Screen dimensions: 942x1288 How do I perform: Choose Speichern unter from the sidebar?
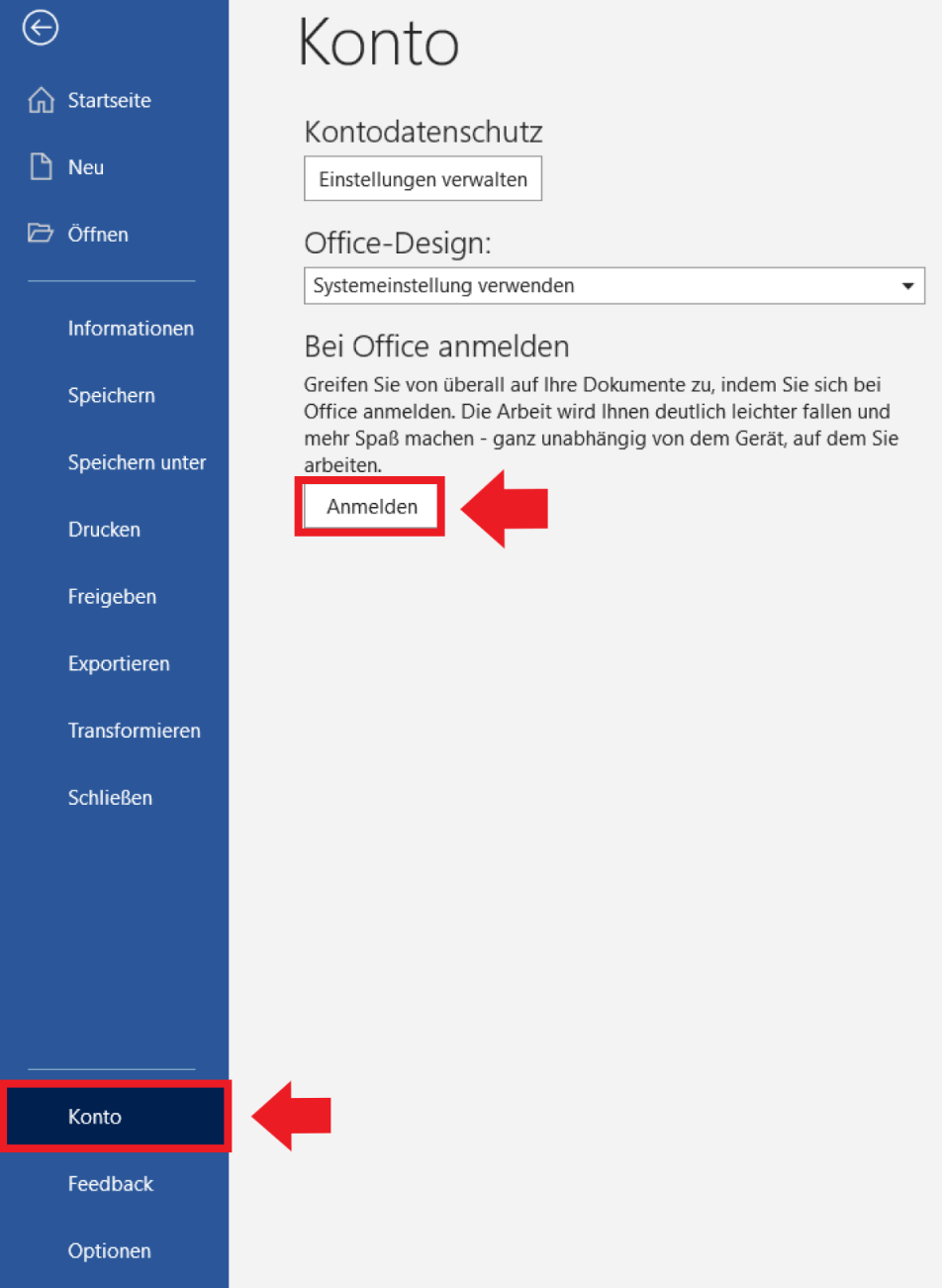[x=137, y=462]
